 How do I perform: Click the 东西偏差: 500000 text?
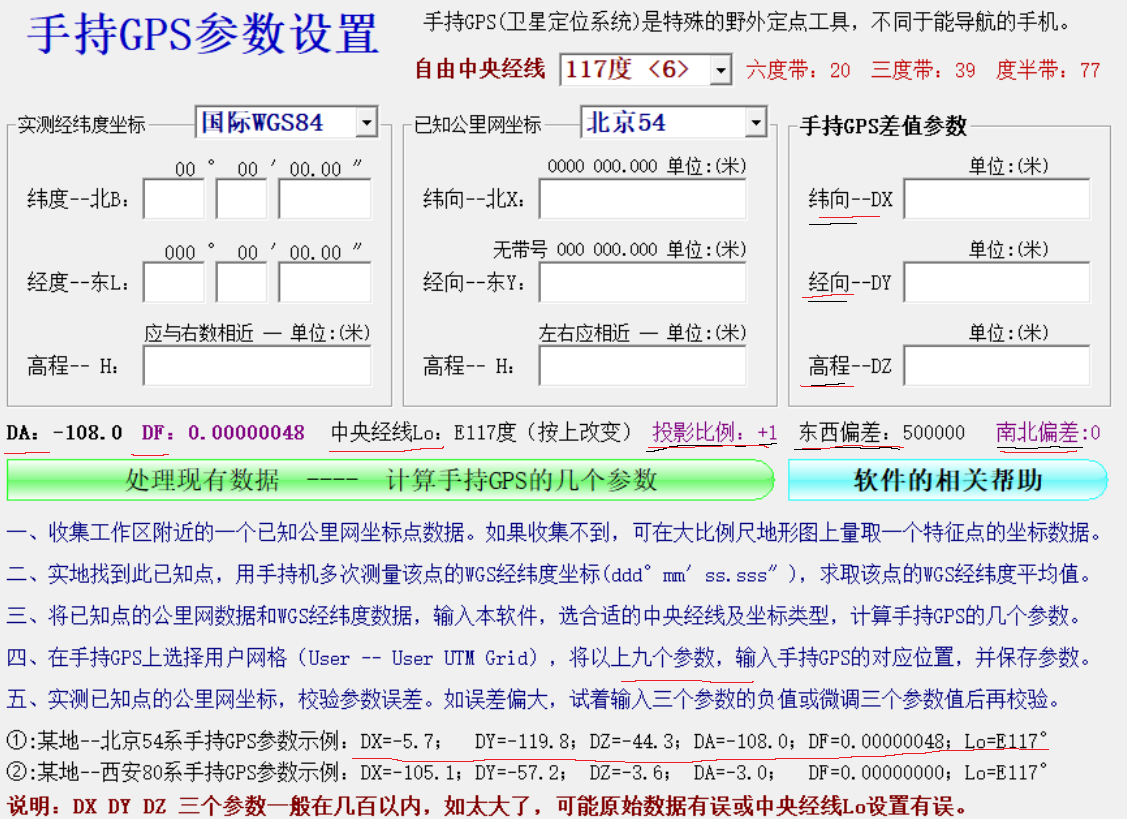881,433
